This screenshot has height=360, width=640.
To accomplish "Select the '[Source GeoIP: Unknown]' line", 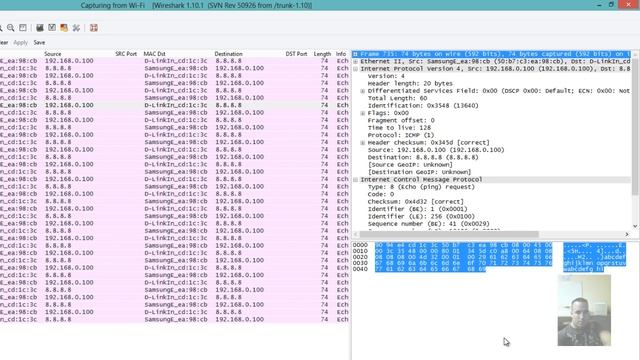I will [410, 165].
